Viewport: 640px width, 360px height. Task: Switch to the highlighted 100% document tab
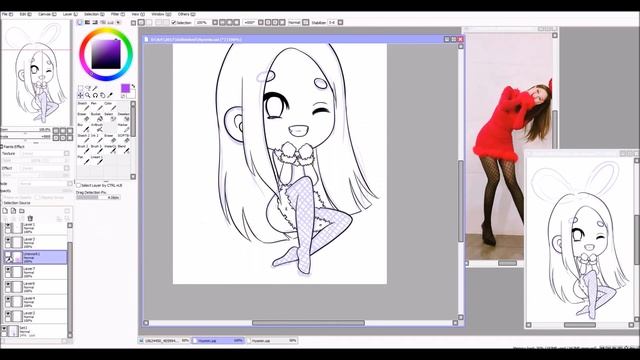click(x=218, y=340)
